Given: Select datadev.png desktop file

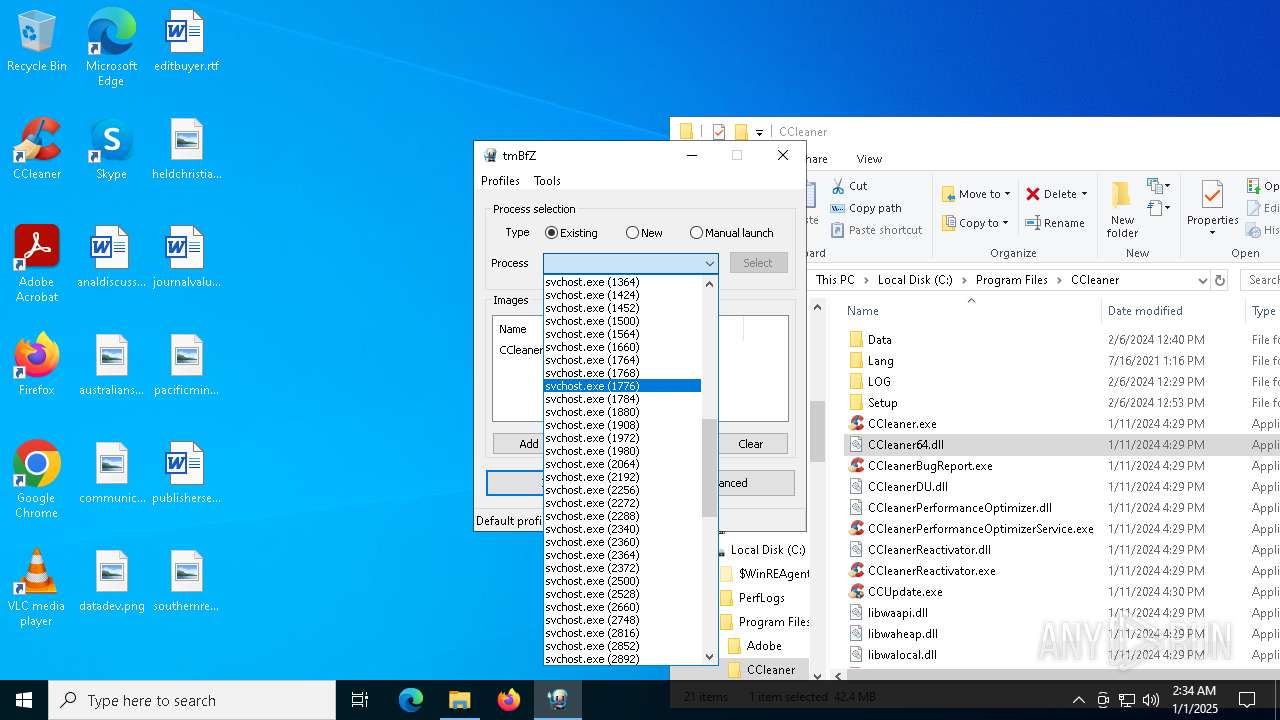Looking at the screenshot, I should 112,582.
